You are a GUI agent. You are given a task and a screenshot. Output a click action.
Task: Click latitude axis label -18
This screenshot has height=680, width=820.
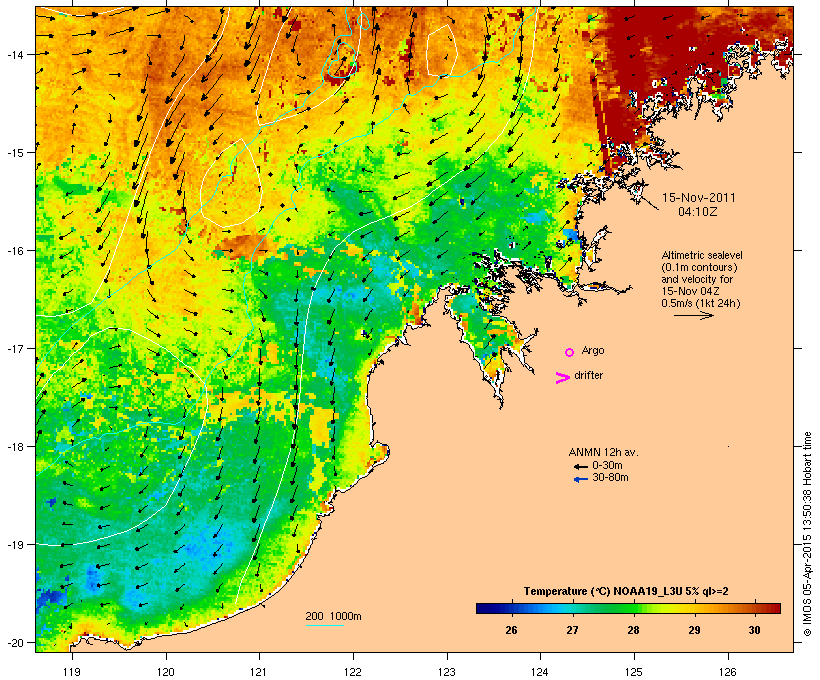point(15,446)
